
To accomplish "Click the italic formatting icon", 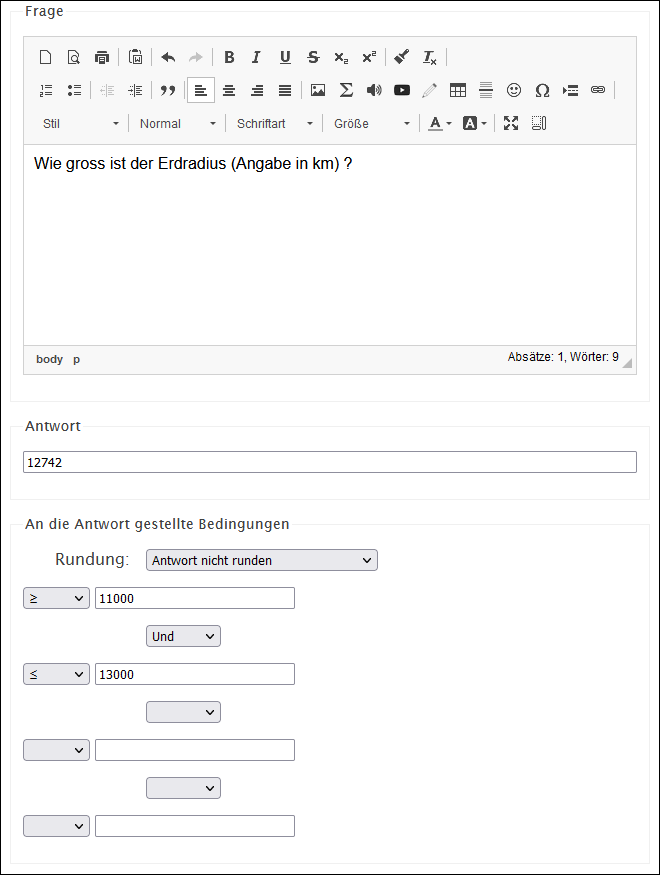I will [x=256, y=57].
